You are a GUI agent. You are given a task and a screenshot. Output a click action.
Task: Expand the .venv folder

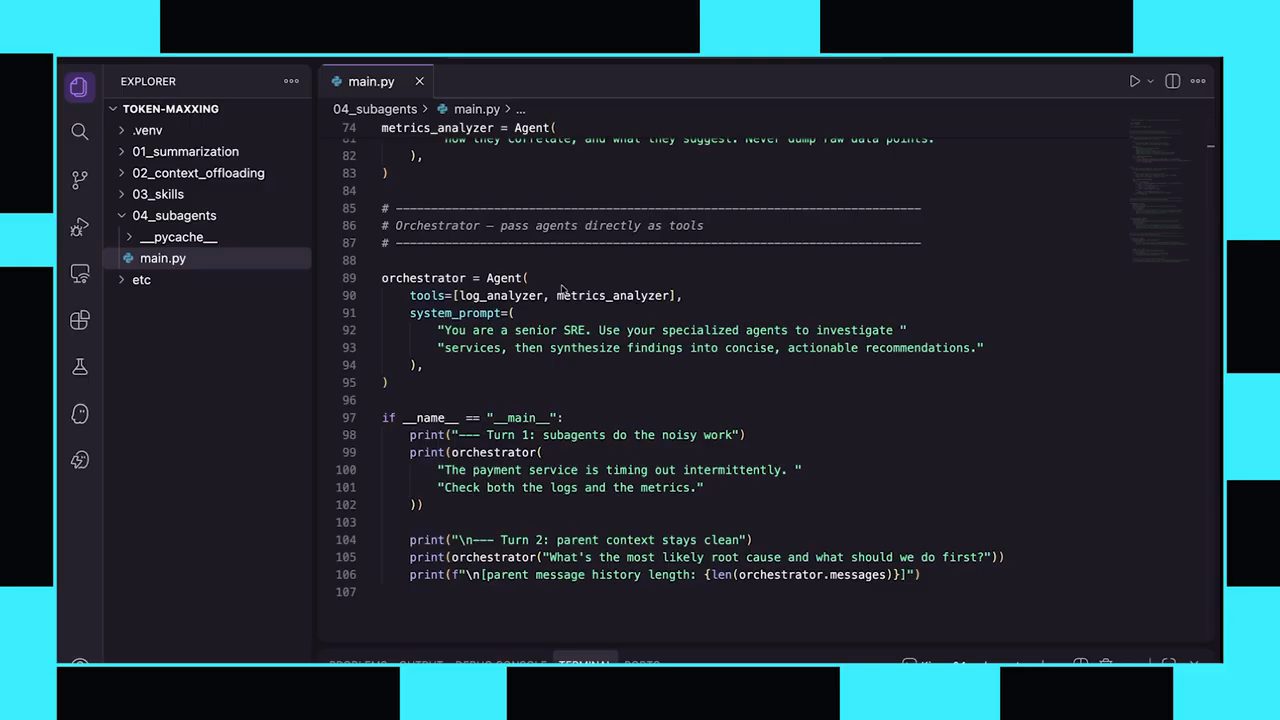click(121, 130)
